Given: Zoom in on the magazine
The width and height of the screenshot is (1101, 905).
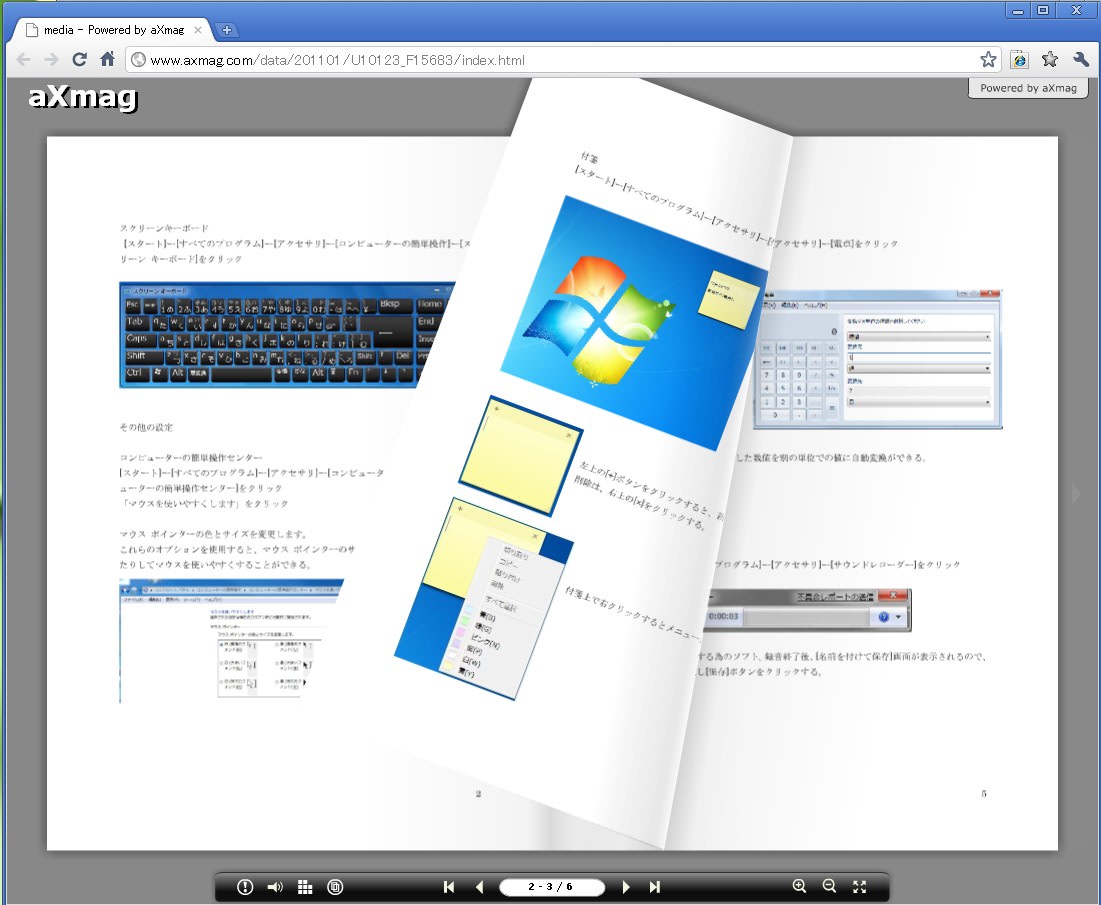Looking at the screenshot, I should (x=799, y=886).
